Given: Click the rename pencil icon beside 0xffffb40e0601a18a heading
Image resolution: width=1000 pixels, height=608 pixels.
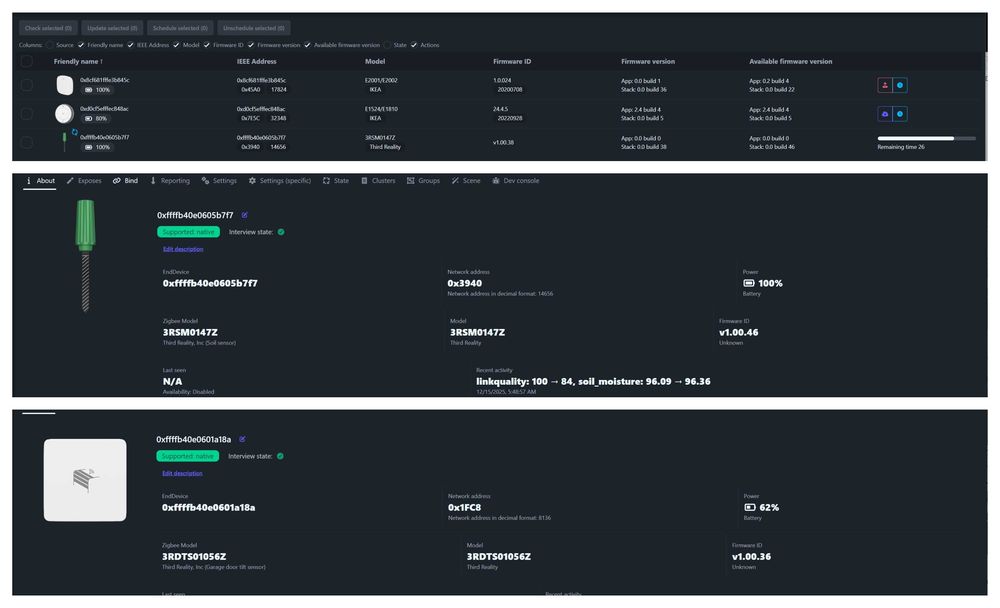Looking at the screenshot, I should tap(242, 439).
